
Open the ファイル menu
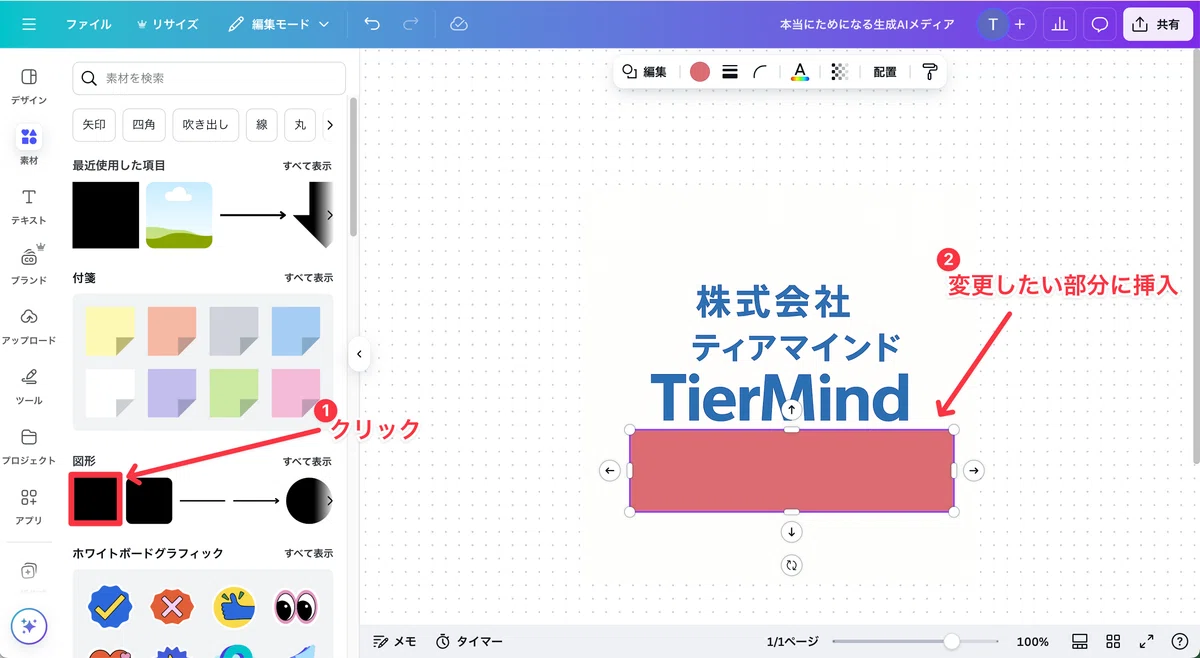(89, 24)
